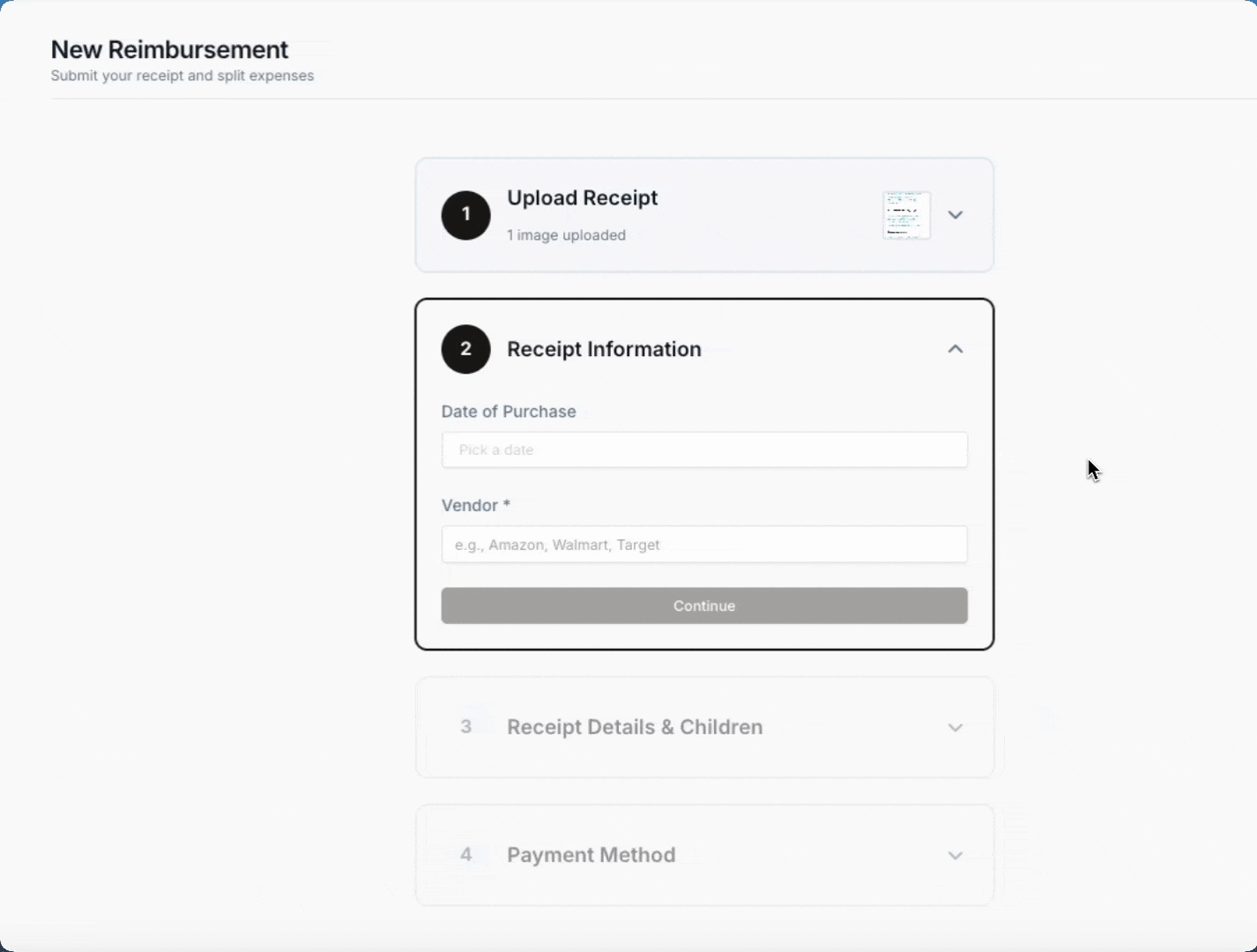Focus the Vendor text field
The image size is (1257, 952).
[703, 545]
